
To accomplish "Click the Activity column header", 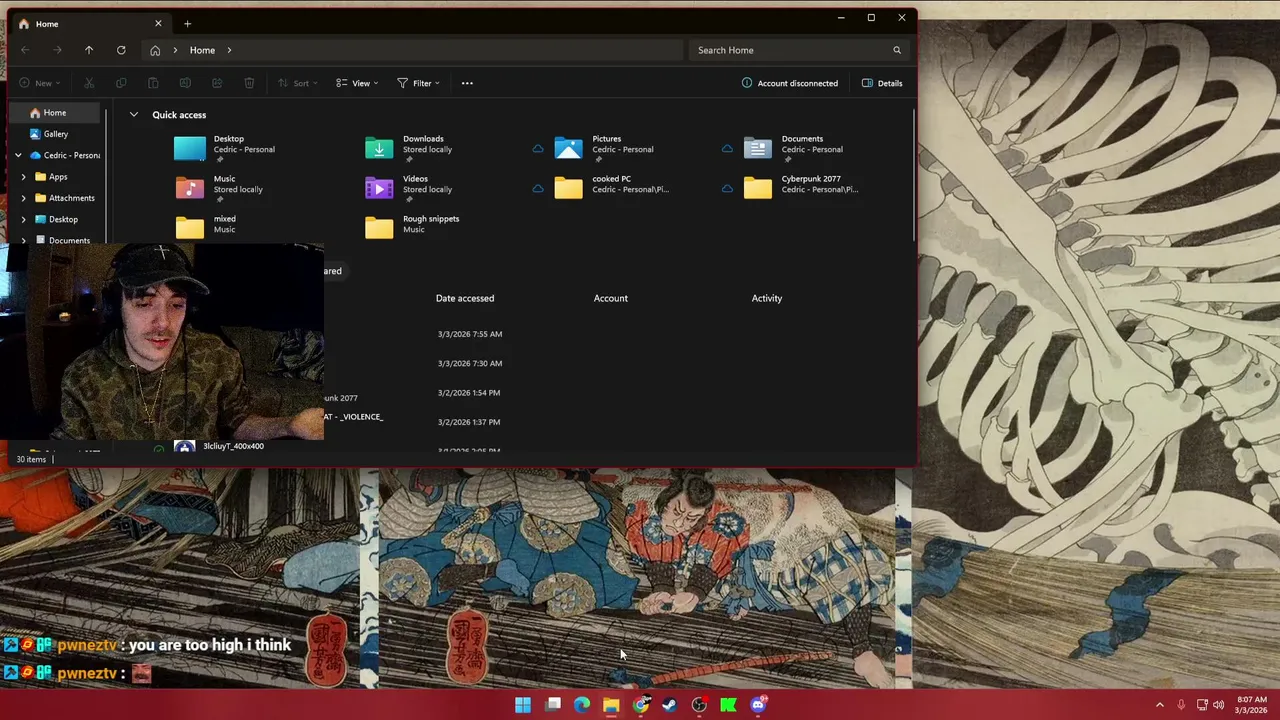I will 767,298.
